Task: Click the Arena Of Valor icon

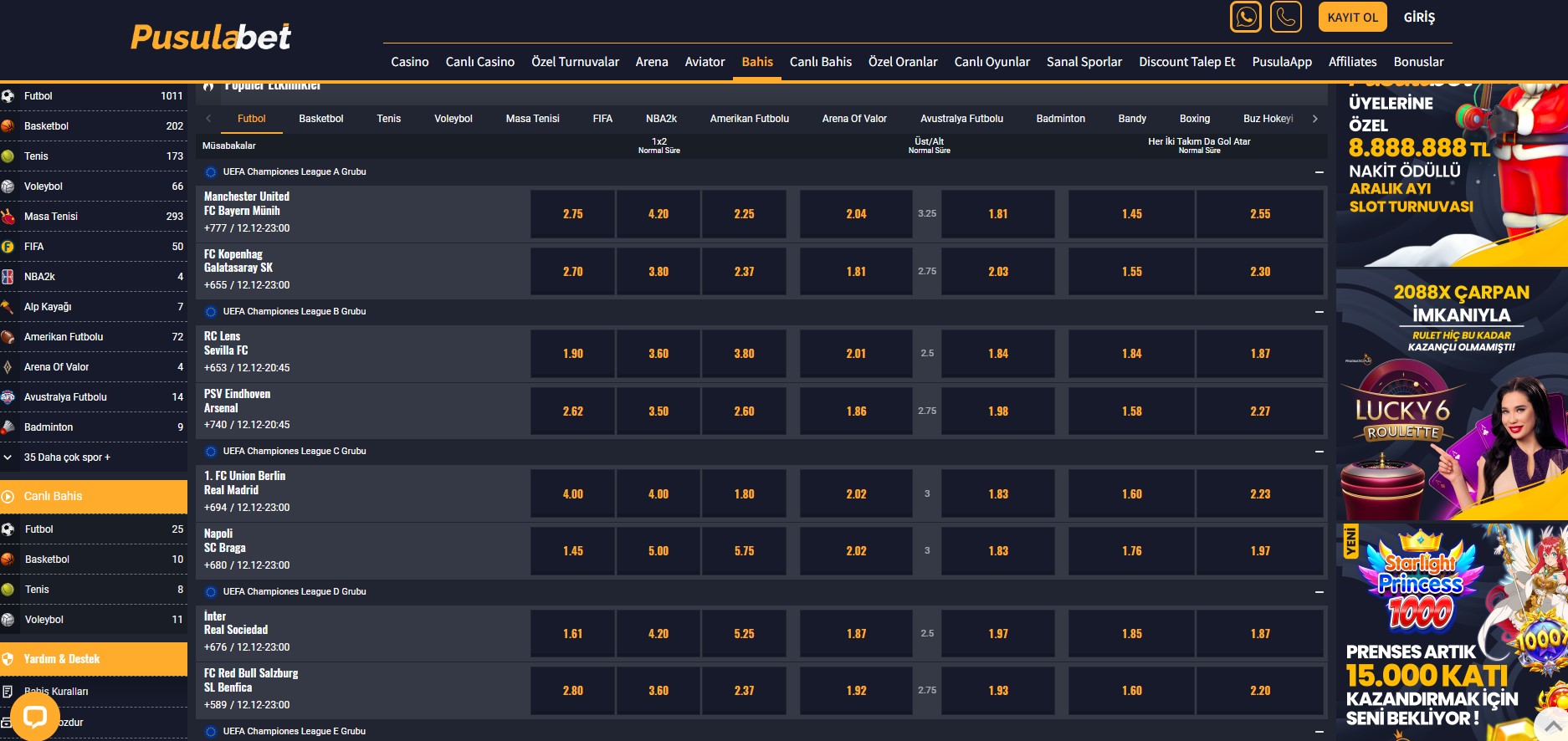Action: [8, 367]
